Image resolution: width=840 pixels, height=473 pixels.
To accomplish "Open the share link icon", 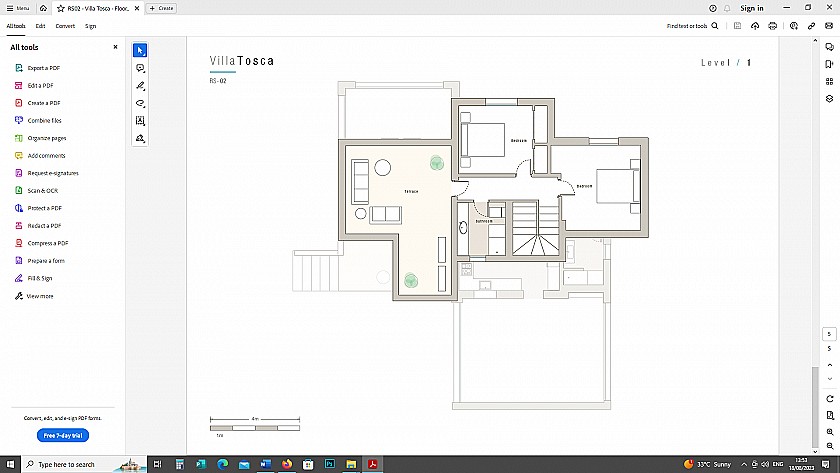I will pos(809,26).
